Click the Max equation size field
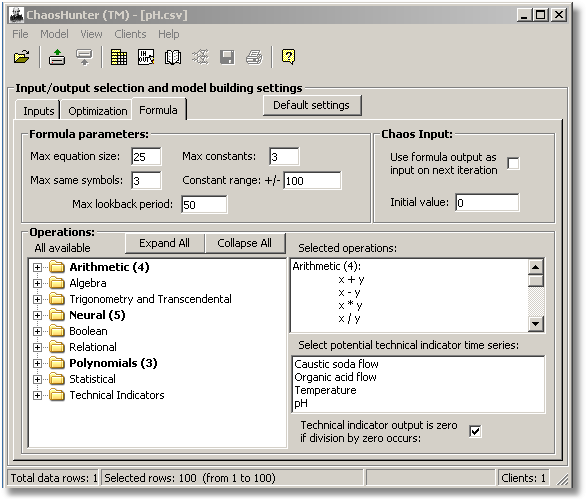This screenshot has height=502, width=587. click(x=146, y=156)
